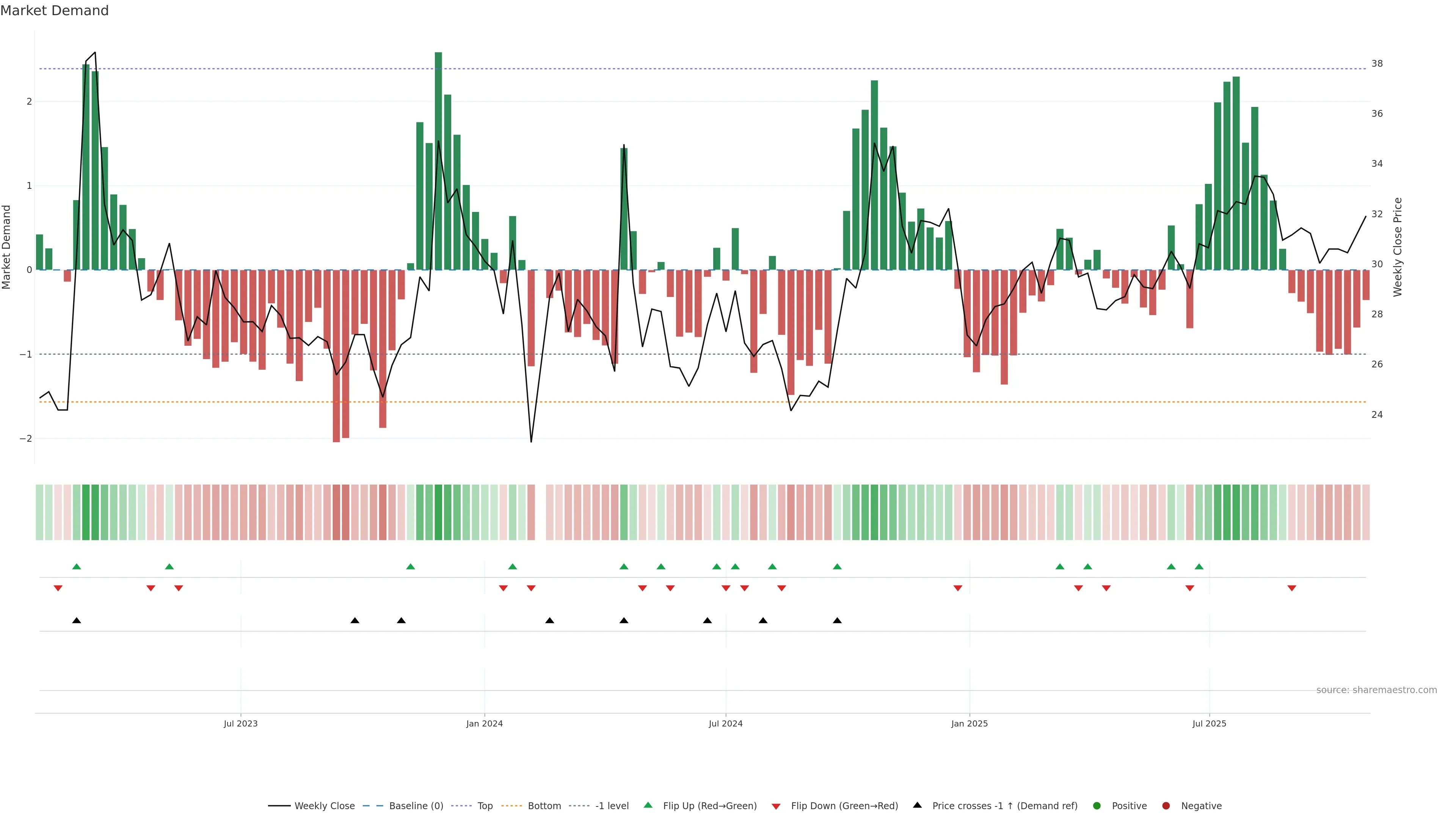1456x819 pixels.
Task: Click the red Flip Down triangle legend icon
Action: click(x=776, y=806)
